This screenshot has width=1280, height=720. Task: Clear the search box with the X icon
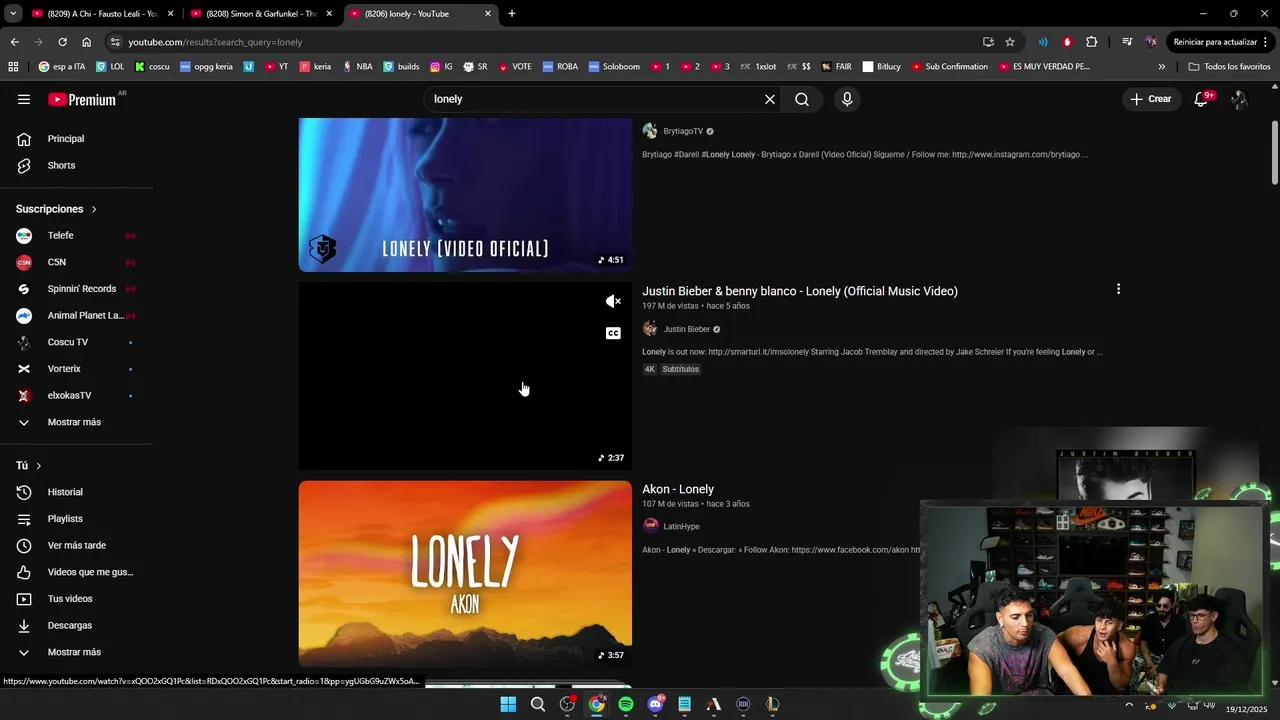click(770, 99)
